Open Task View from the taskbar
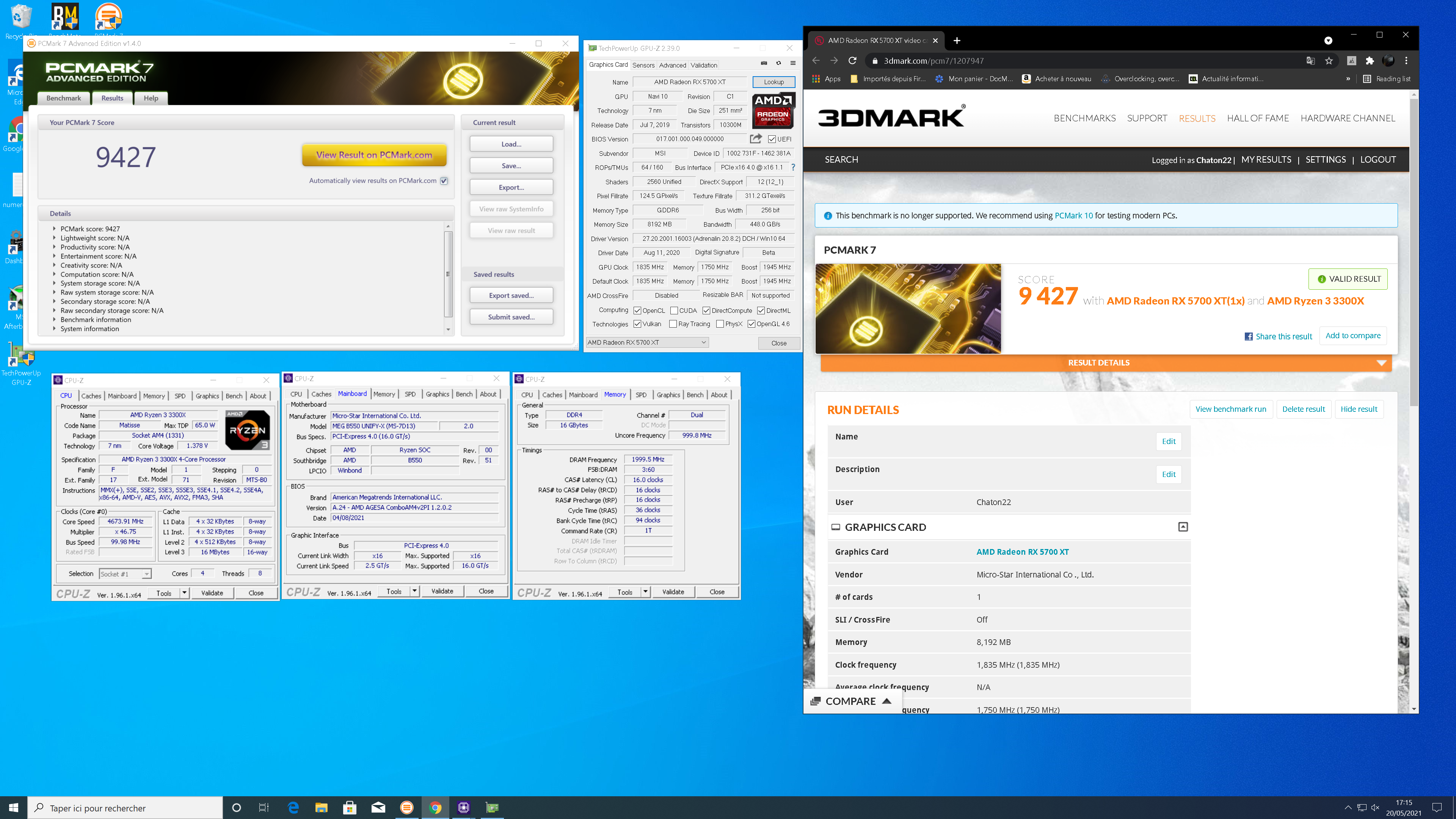This screenshot has width=1456, height=819. click(264, 808)
